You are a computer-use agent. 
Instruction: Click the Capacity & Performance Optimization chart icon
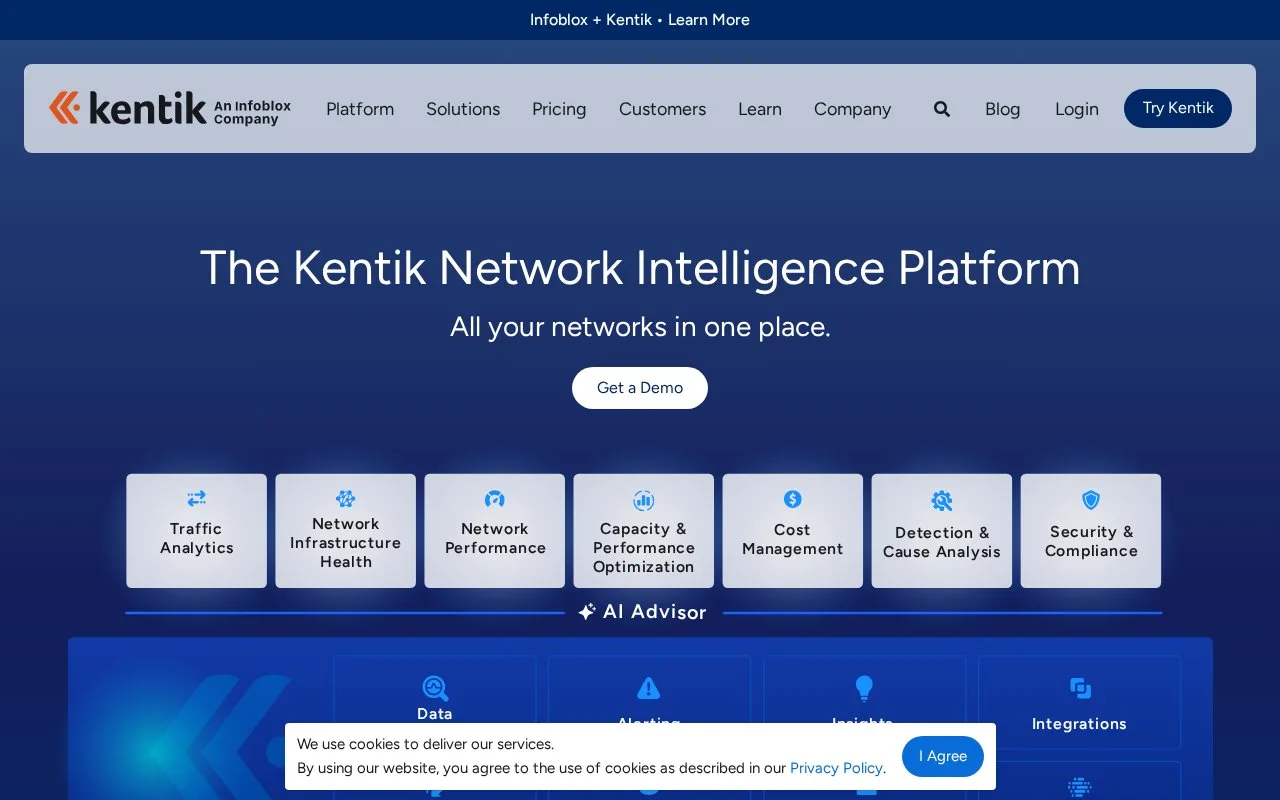click(x=644, y=500)
